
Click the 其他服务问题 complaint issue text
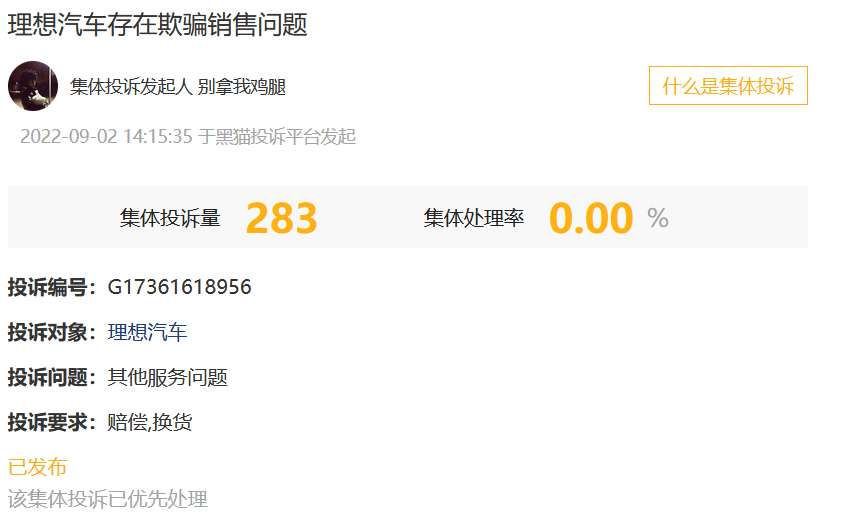coord(168,377)
